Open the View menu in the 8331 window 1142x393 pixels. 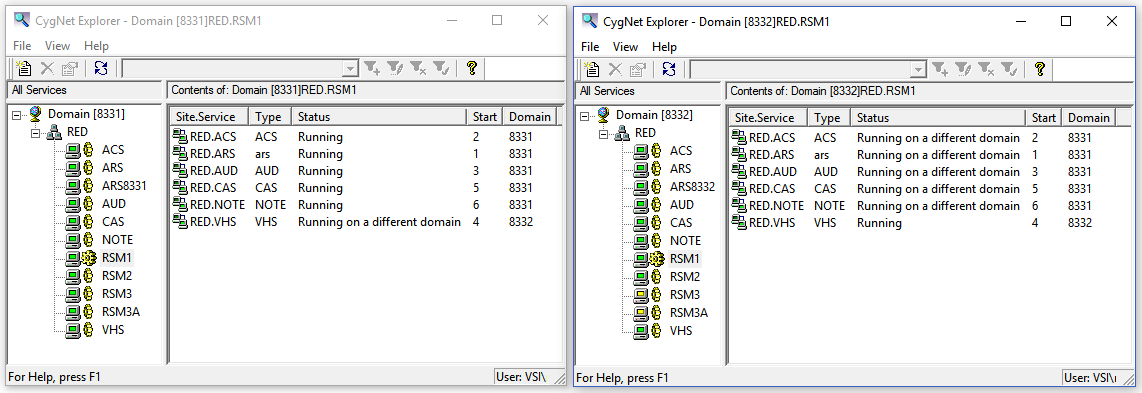click(x=58, y=46)
